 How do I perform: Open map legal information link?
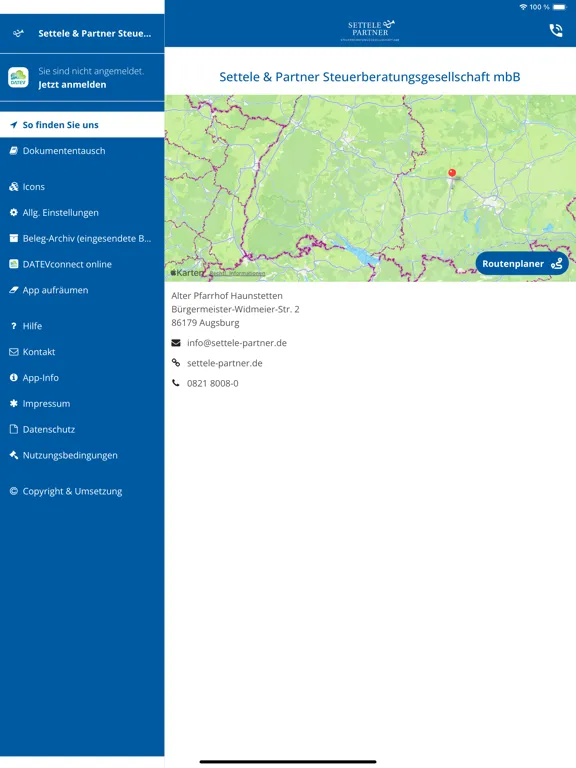[x=237, y=273]
